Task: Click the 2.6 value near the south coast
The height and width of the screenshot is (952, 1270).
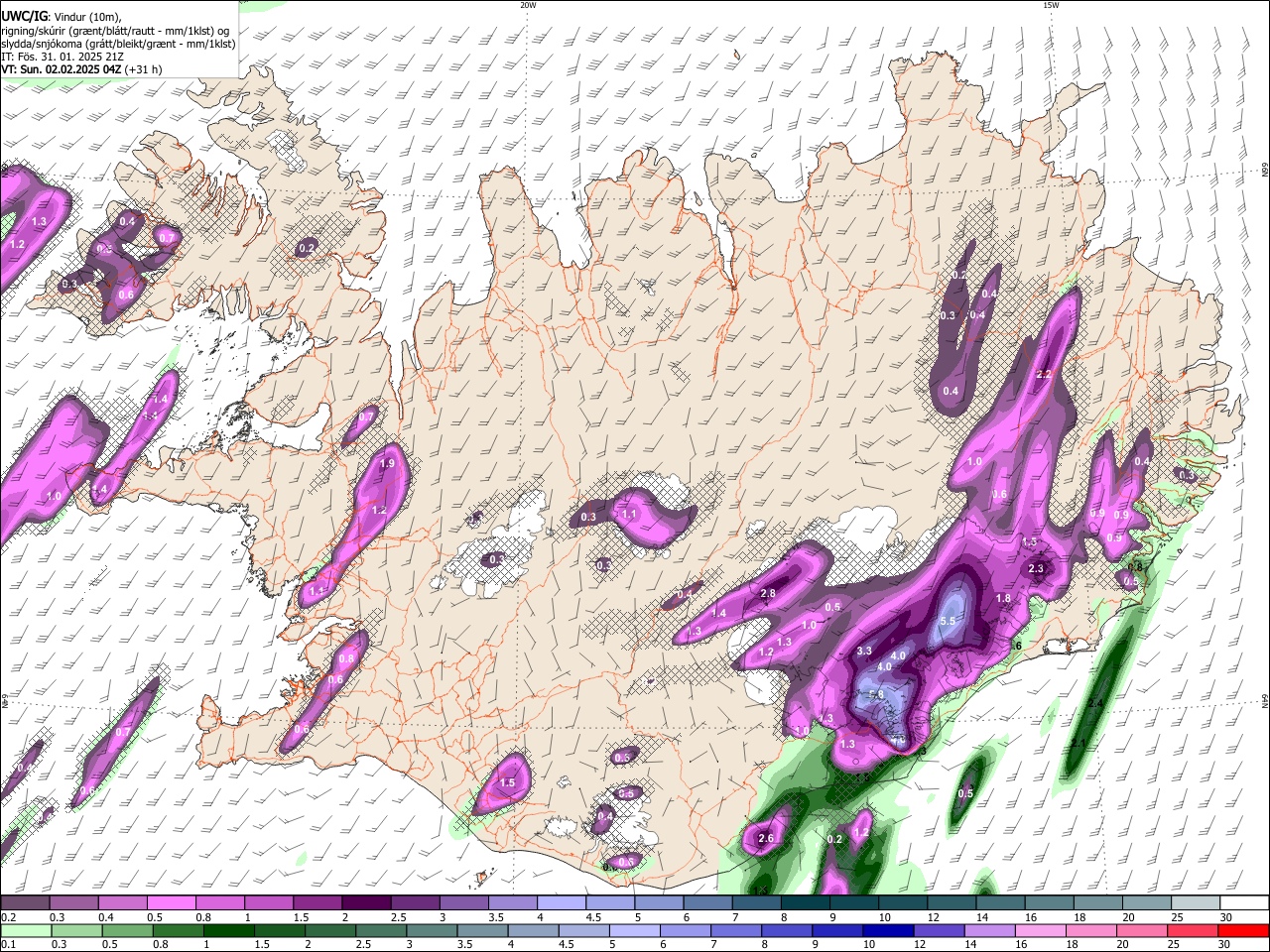Action: click(x=765, y=838)
